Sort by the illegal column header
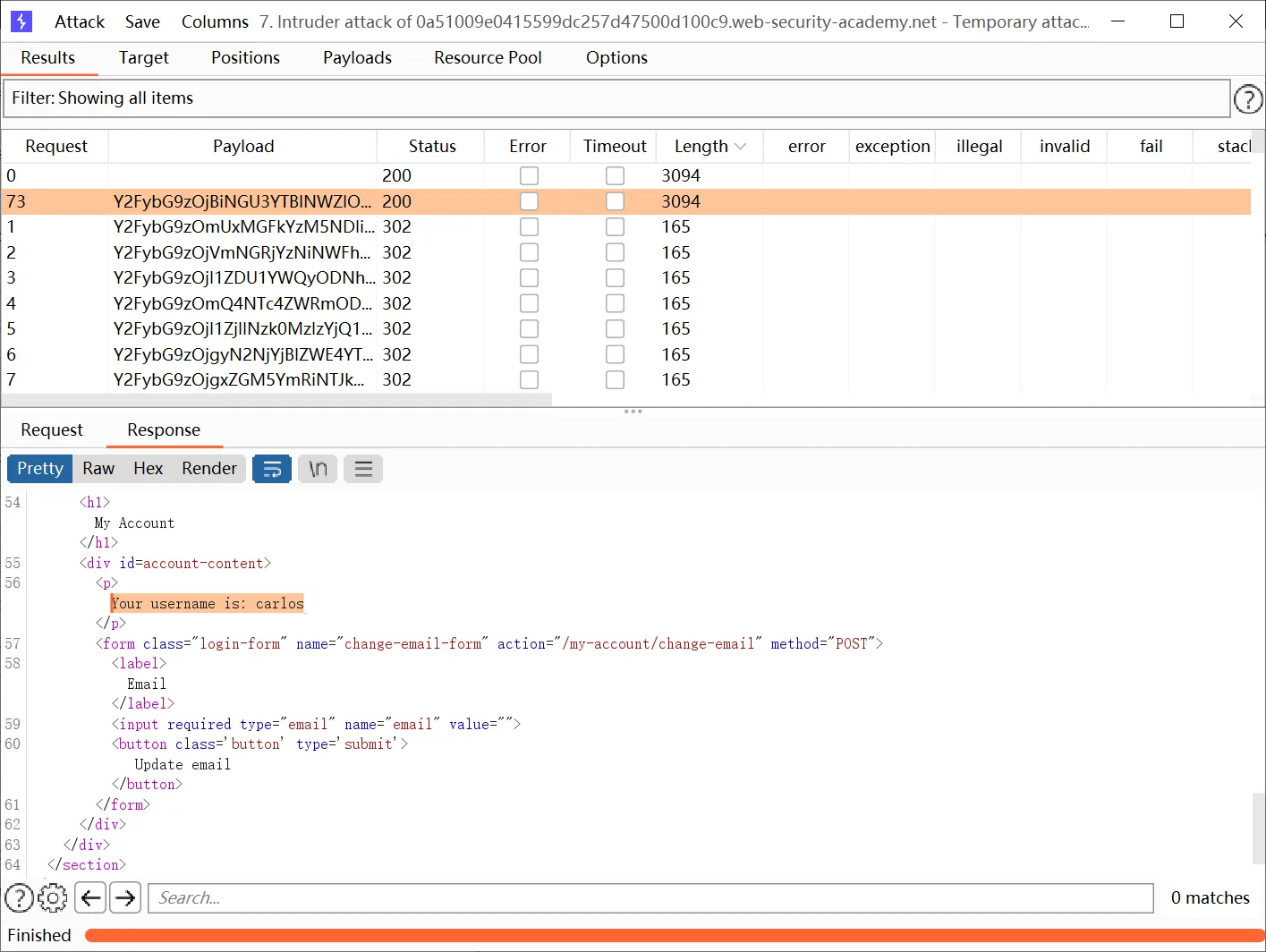This screenshot has width=1266, height=952. pyautogui.click(x=979, y=147)
